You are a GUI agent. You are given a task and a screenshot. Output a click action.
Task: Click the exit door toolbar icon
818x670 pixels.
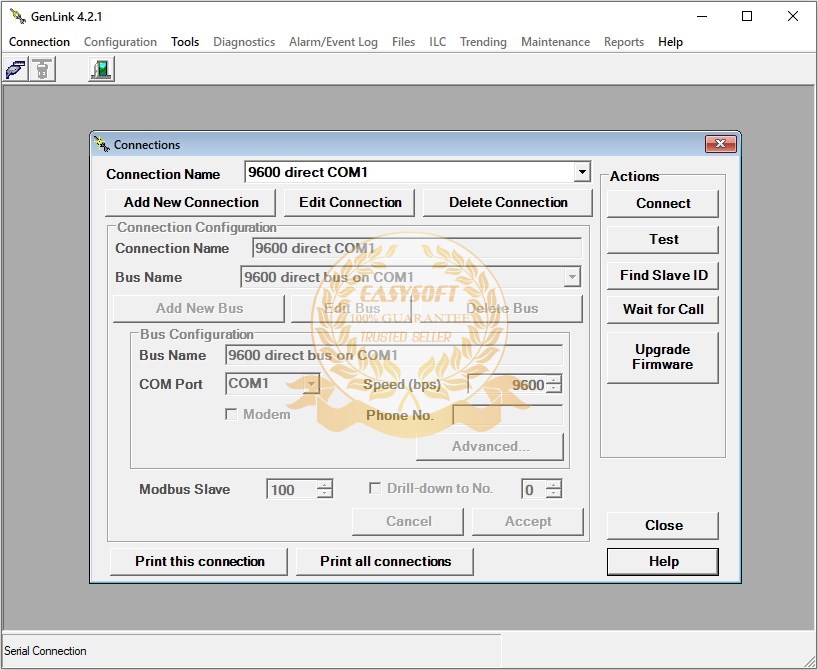(x=101, y=69)
